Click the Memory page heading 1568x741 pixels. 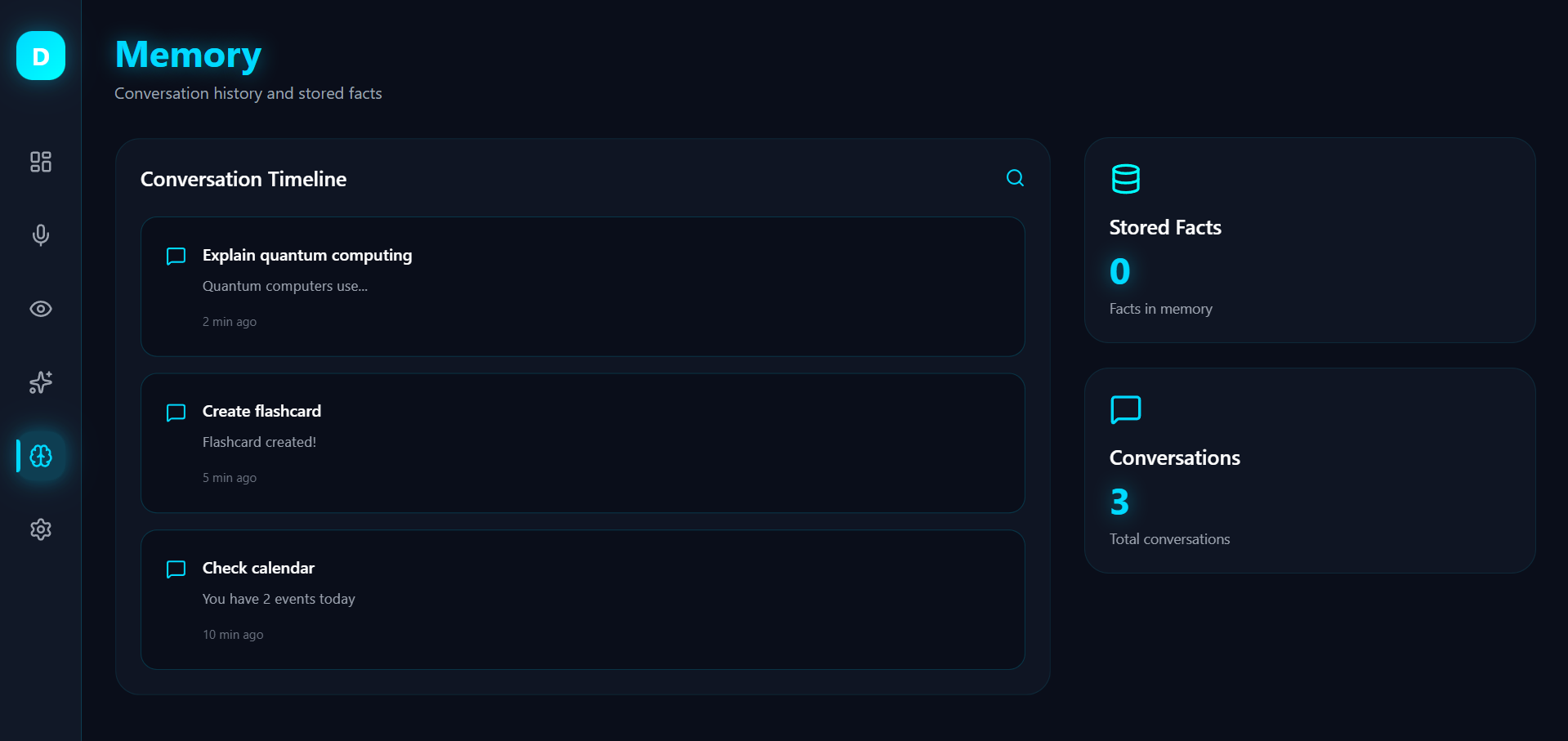click(187, 55)
